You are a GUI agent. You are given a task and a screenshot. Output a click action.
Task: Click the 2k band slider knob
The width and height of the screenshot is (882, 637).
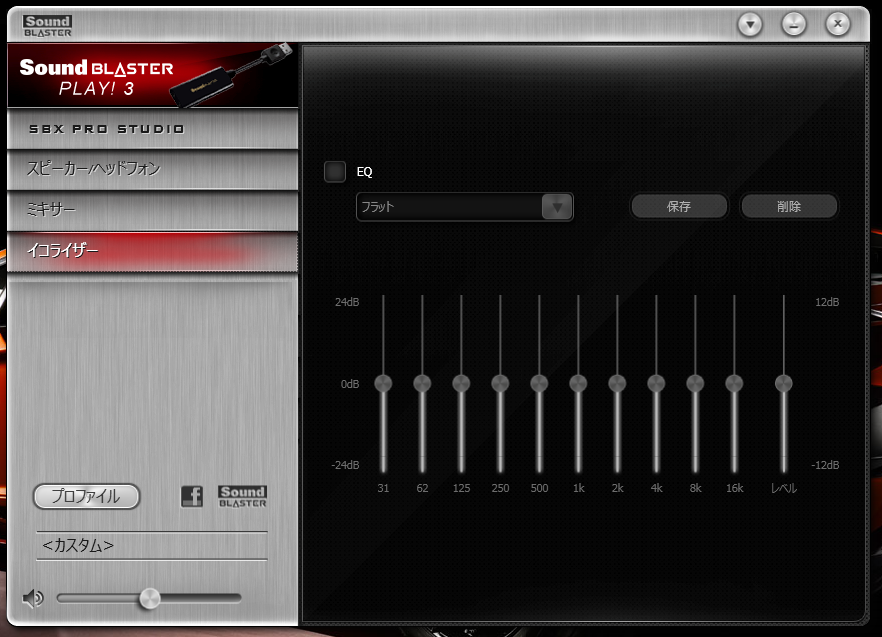[x=617, y=383]
